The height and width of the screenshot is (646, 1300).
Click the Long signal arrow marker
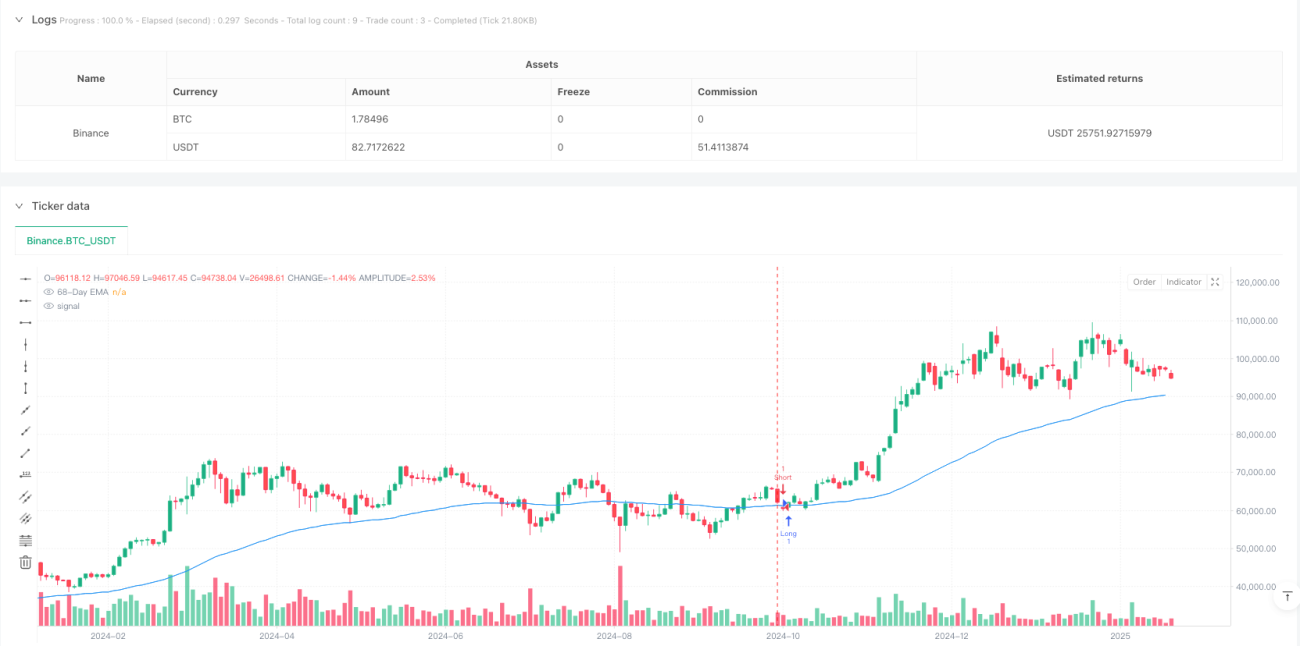point(788,521)
